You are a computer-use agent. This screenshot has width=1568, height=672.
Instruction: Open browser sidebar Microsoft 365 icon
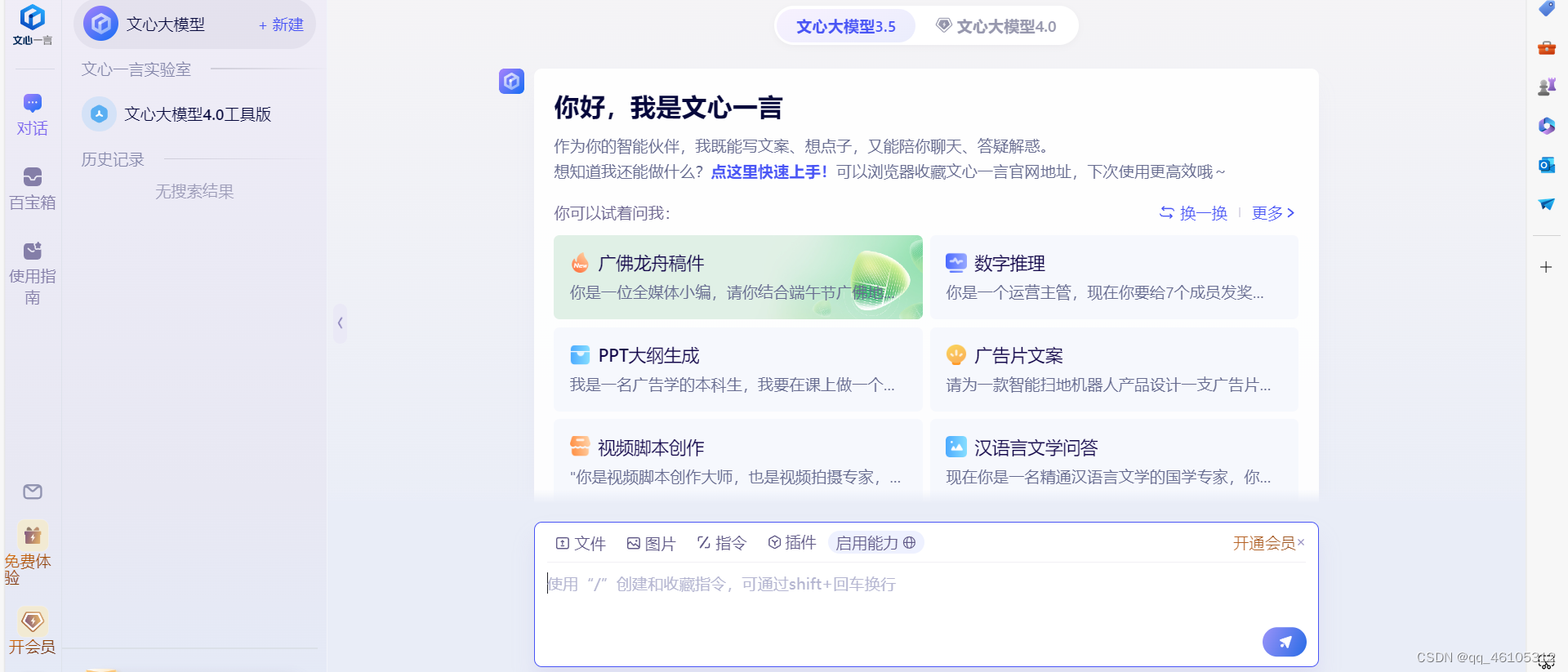pyautogui.click(x=1547, y=126)
